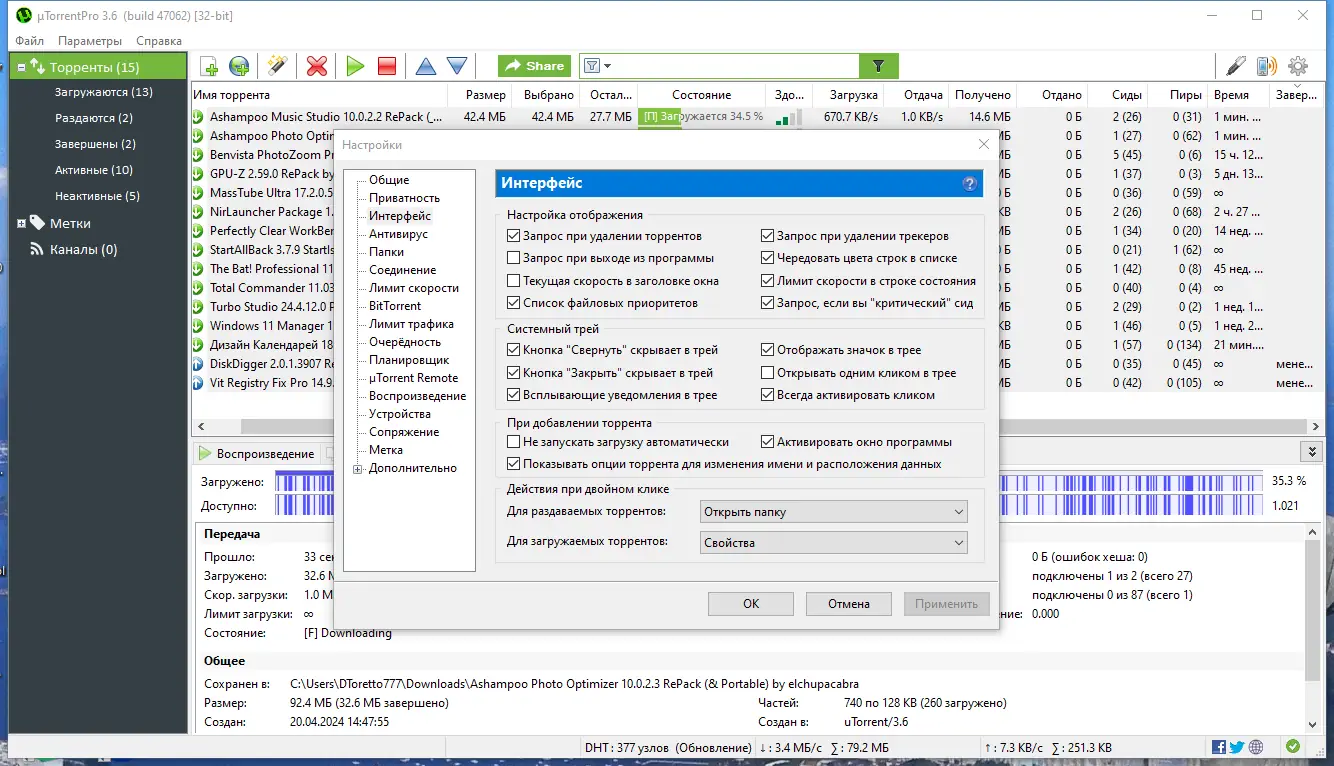
Task: Click the Метки tag icon in sidebar
Action: (37, 223)
